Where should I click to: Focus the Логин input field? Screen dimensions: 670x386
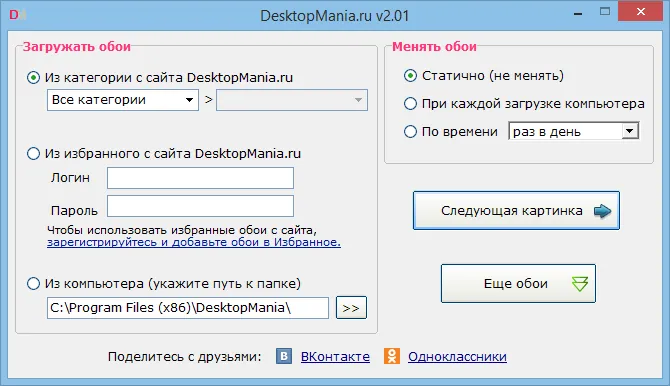point(200,178)
